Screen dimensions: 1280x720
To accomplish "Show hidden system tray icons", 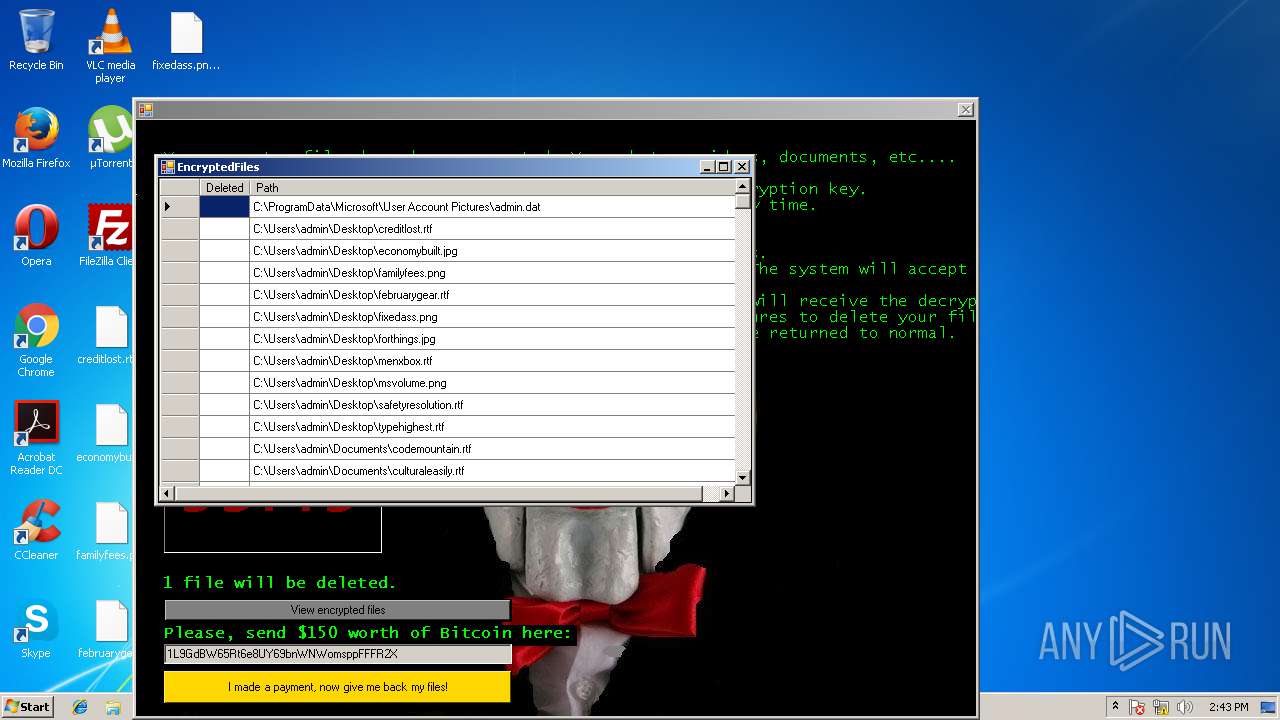I will point(1115,706).
